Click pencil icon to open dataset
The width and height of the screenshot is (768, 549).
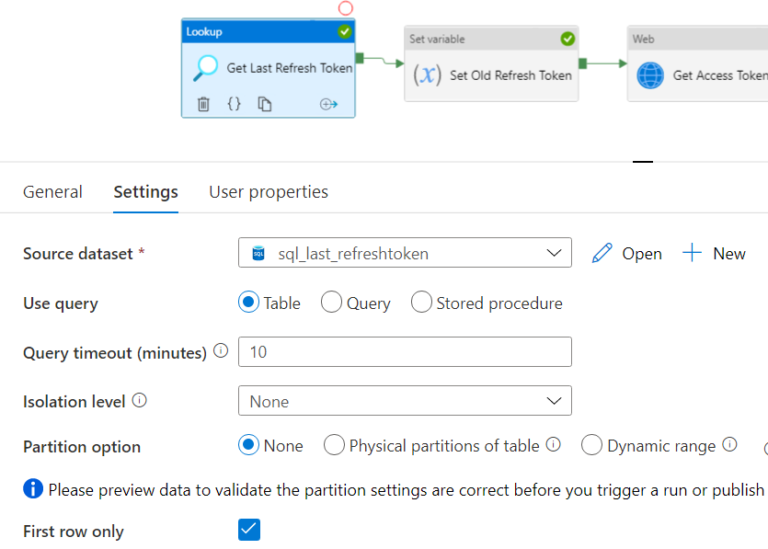(x=602, y=253)
